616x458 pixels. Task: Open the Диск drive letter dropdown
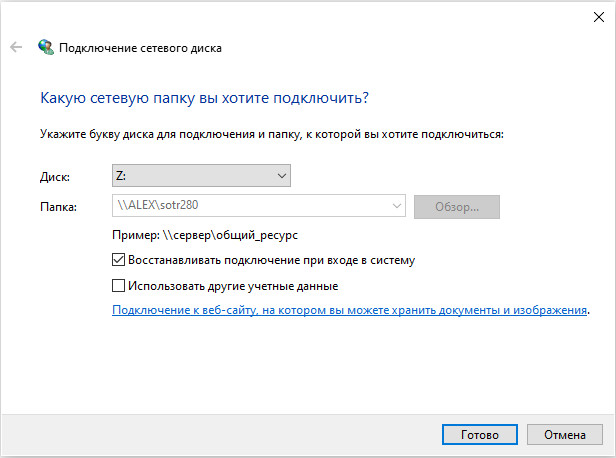pyautogui.click(x=201, y=176)
